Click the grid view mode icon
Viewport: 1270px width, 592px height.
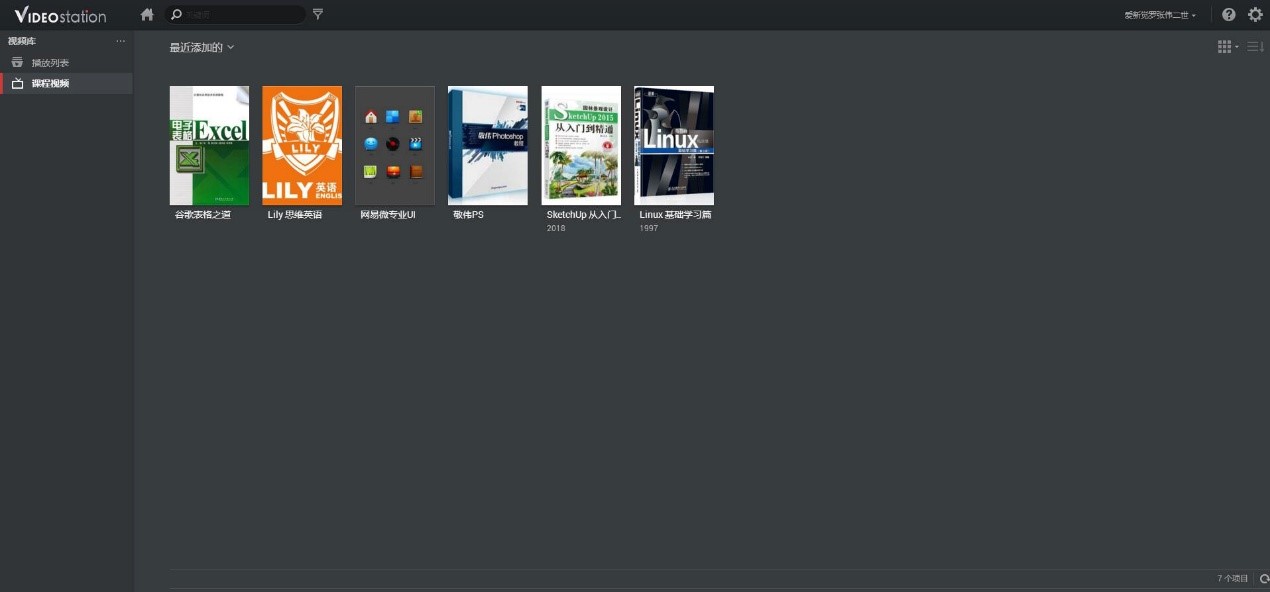tap(1226, 47)
